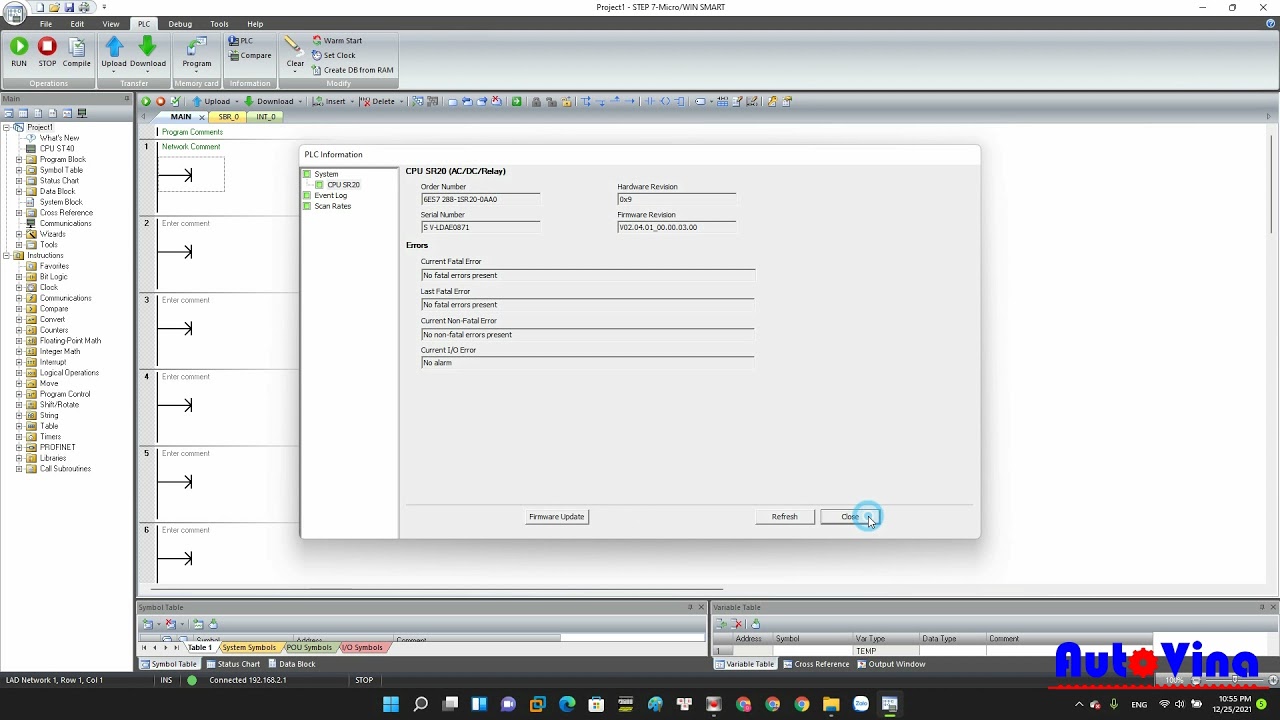The image size is (1280, 720).
Task: Switch to the SBR_0 editor tab
Action: (229, 117)
